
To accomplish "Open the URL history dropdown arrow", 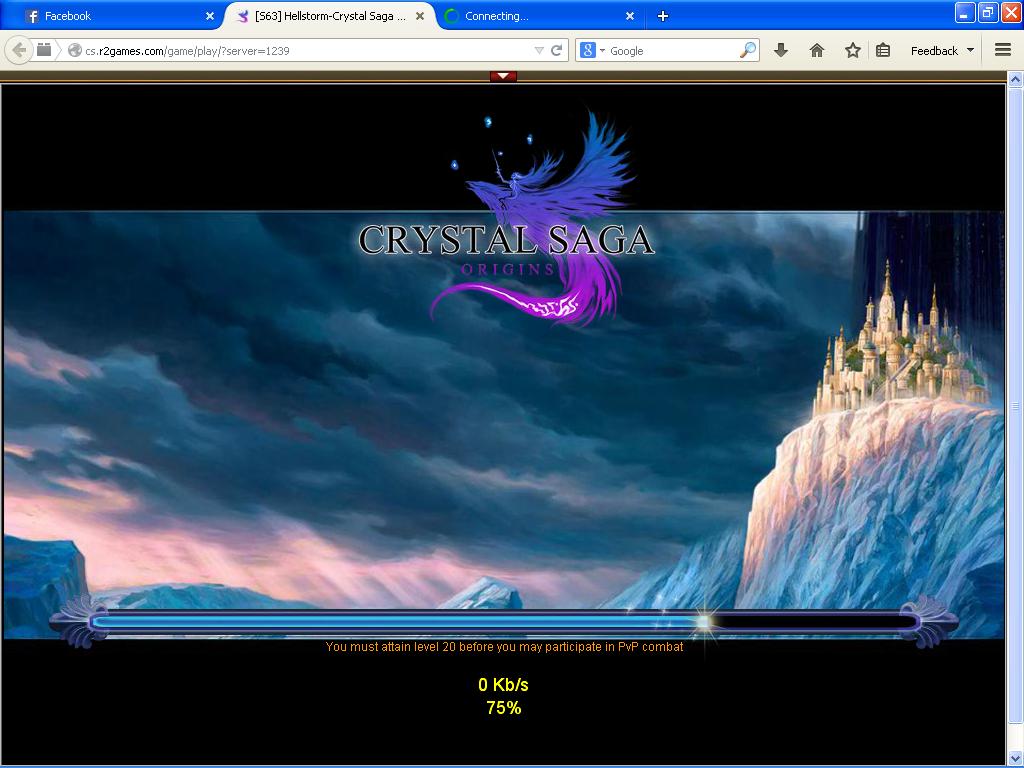I will (x=539, y=50).
